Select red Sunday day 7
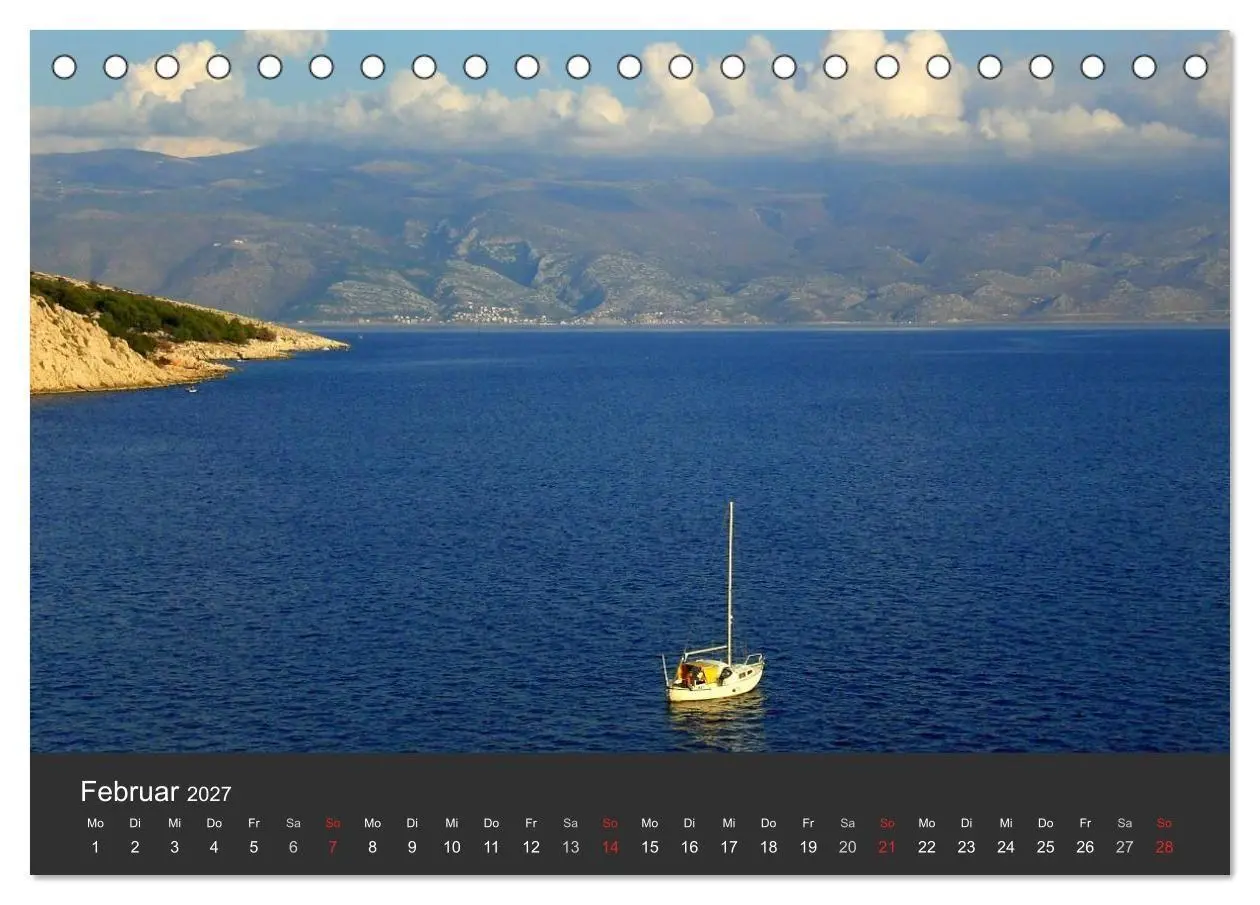 pyautogui.click(x=333, y=847)
